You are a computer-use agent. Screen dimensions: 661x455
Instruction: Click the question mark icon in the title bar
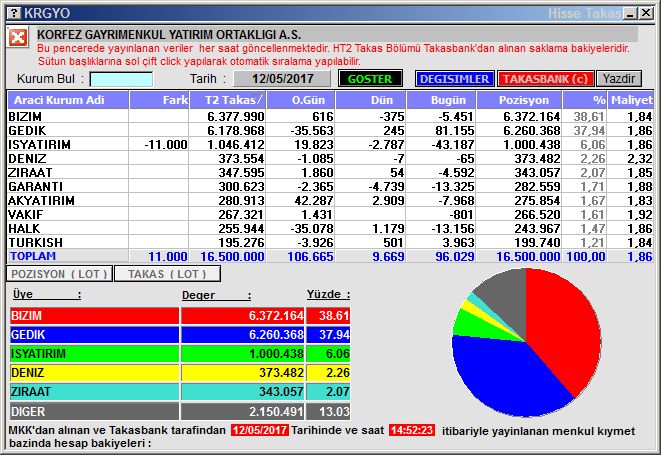(14, 13)
